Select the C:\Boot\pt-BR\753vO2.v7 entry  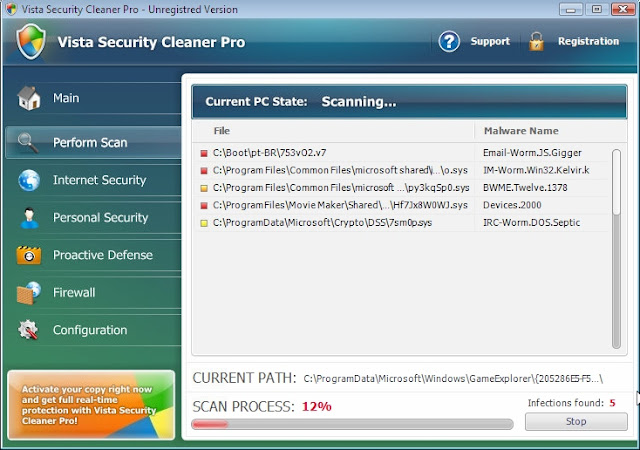pos(269,153)
